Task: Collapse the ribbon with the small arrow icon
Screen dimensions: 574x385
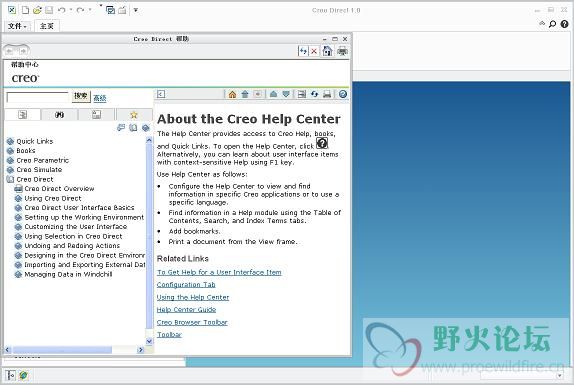Action: pyautogui.click(x=542, y=23)
